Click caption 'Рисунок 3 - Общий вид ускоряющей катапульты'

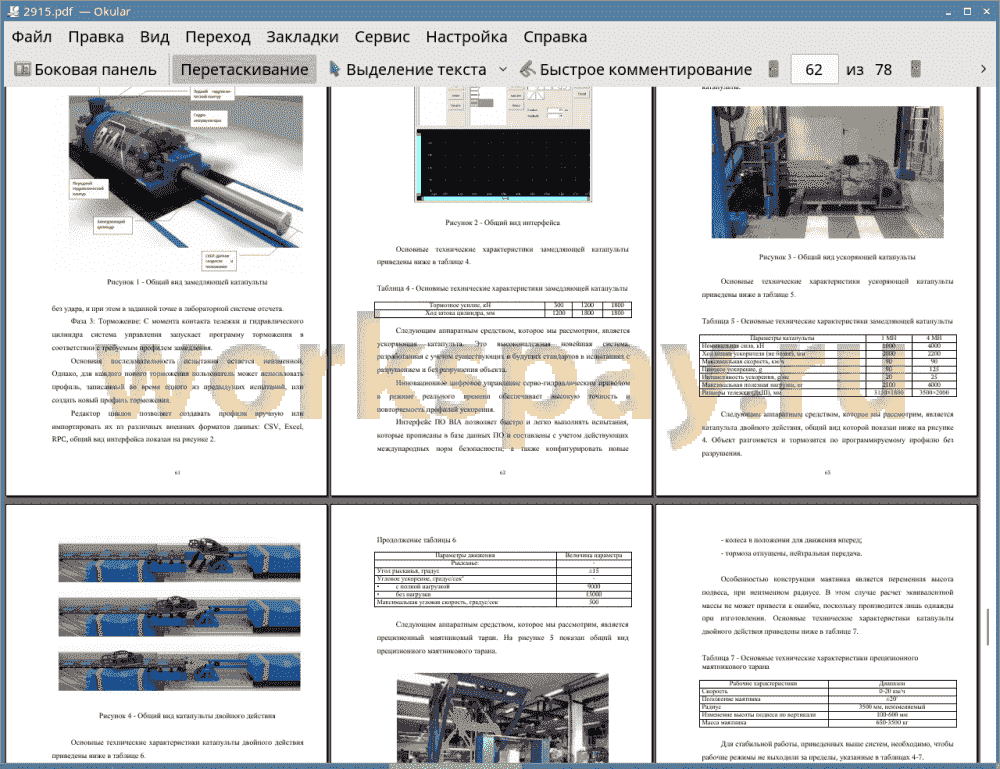837,257
